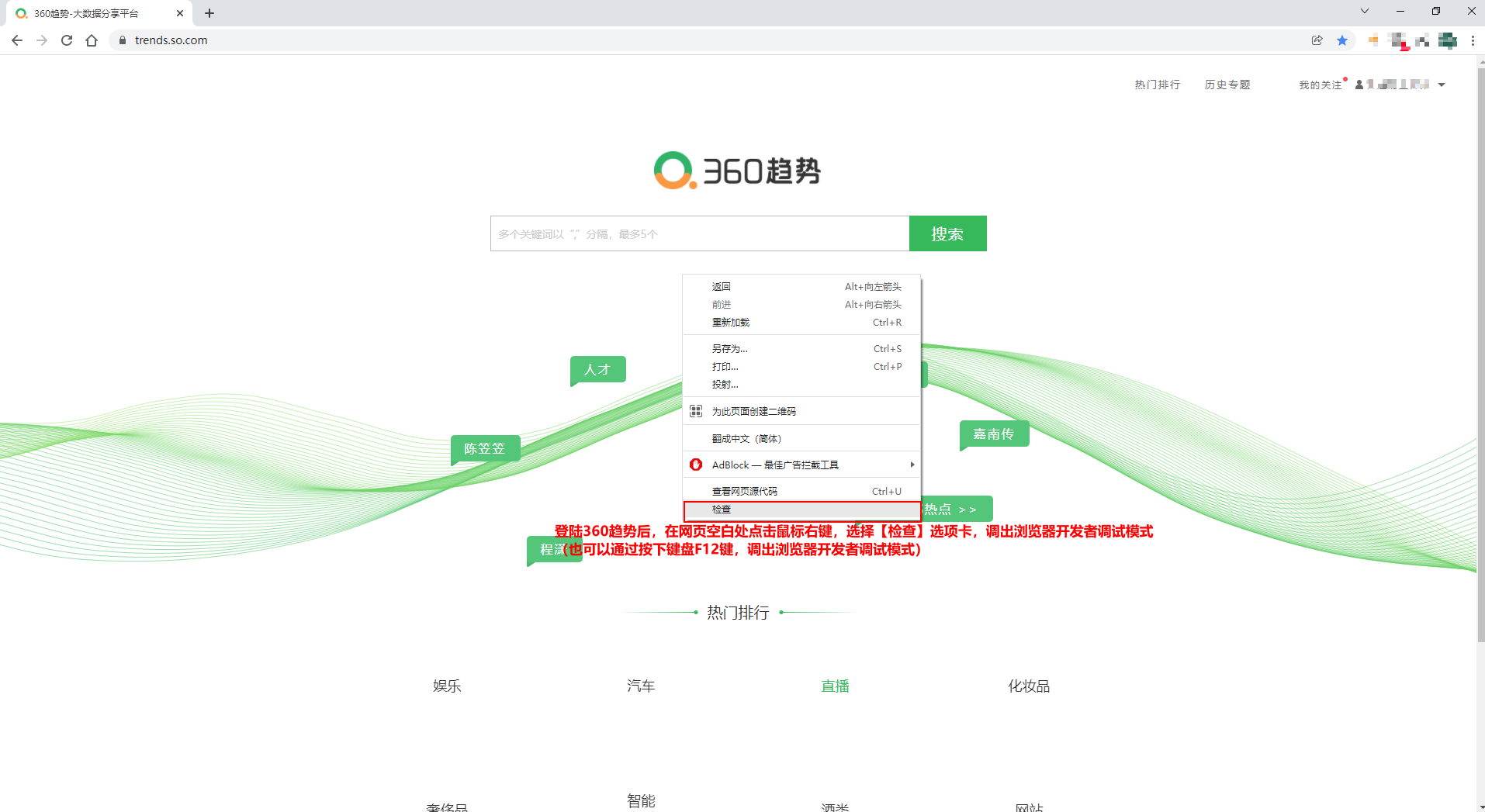Open the 我的关注 dropdown arrow
Screen dimensions: 1485x812
pyautogui.click(x=1442, y=84)
